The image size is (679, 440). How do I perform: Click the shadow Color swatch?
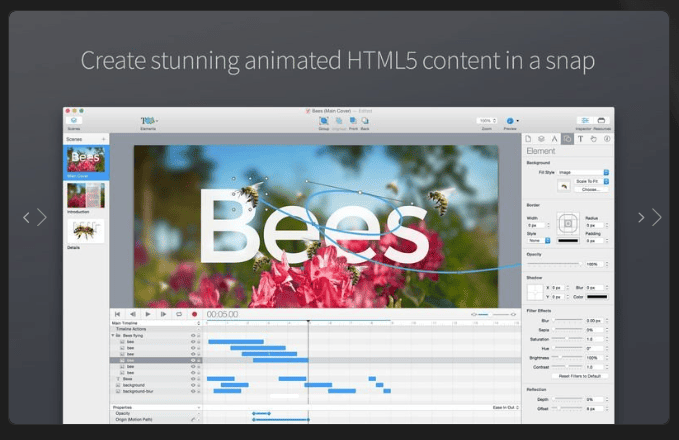point(597,297)
